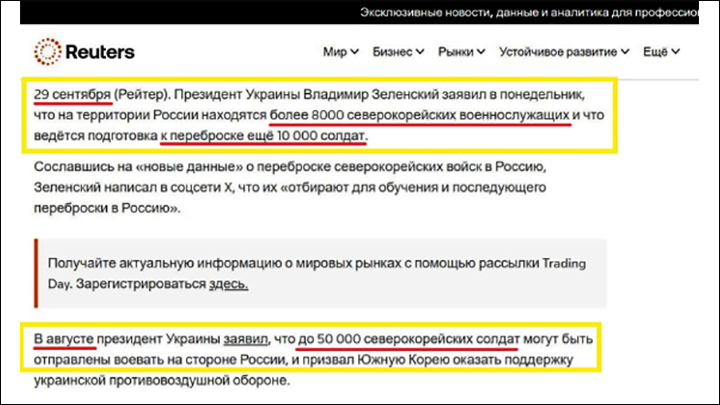Follow the здесь registration link
Viewport: 720px width, 405px height.
228,284
